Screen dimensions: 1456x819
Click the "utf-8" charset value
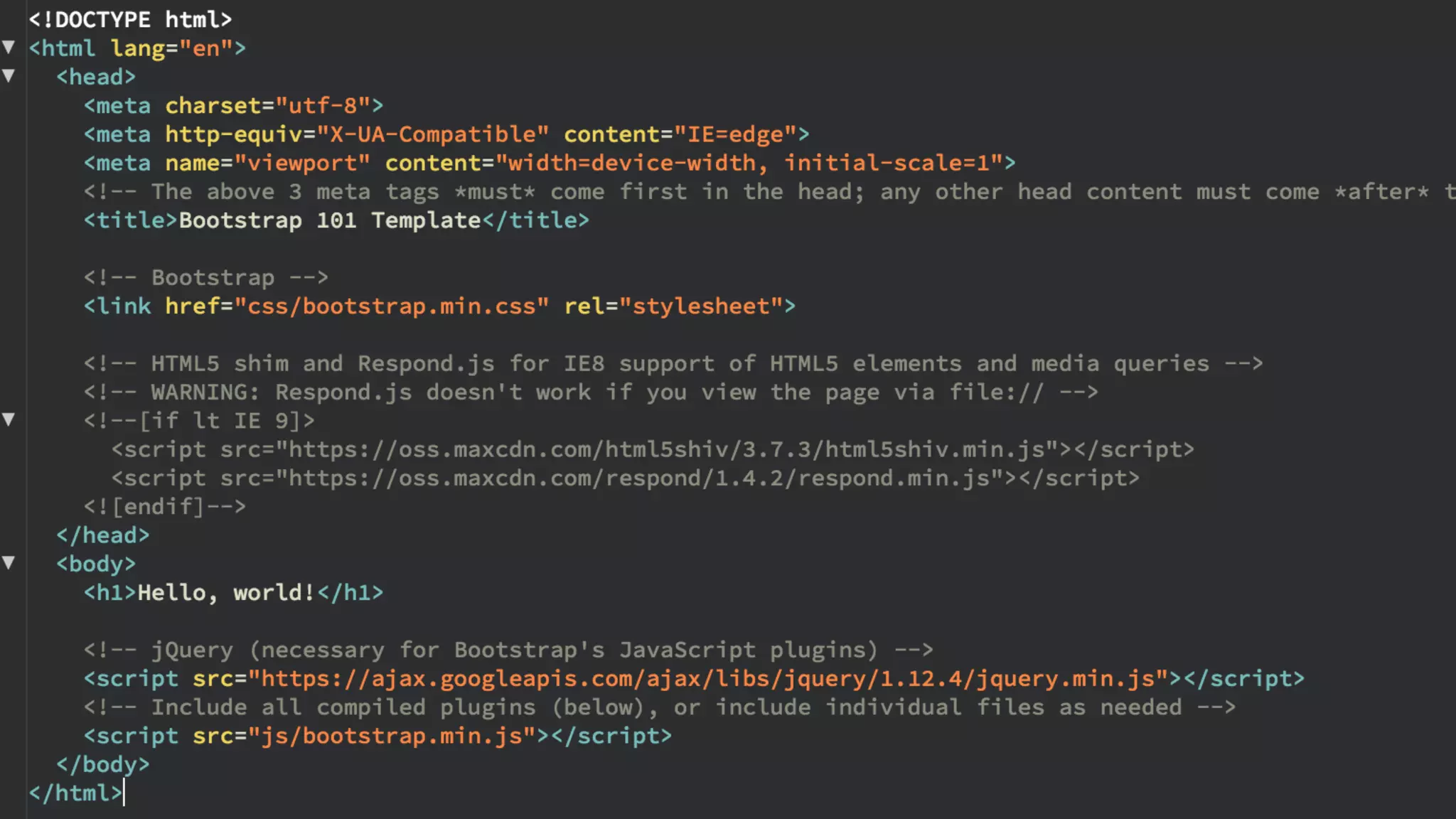[322, 106]
